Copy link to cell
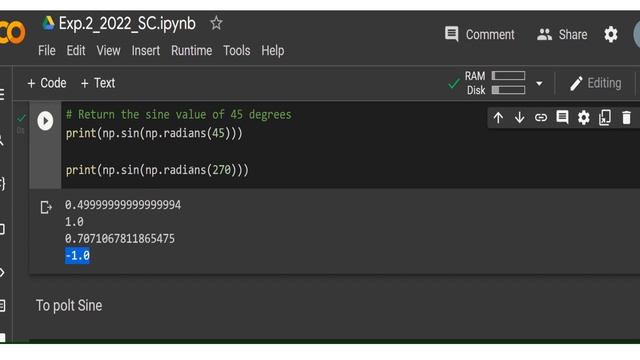The height and width of the screenshot is (360, 640). point(541,118)
